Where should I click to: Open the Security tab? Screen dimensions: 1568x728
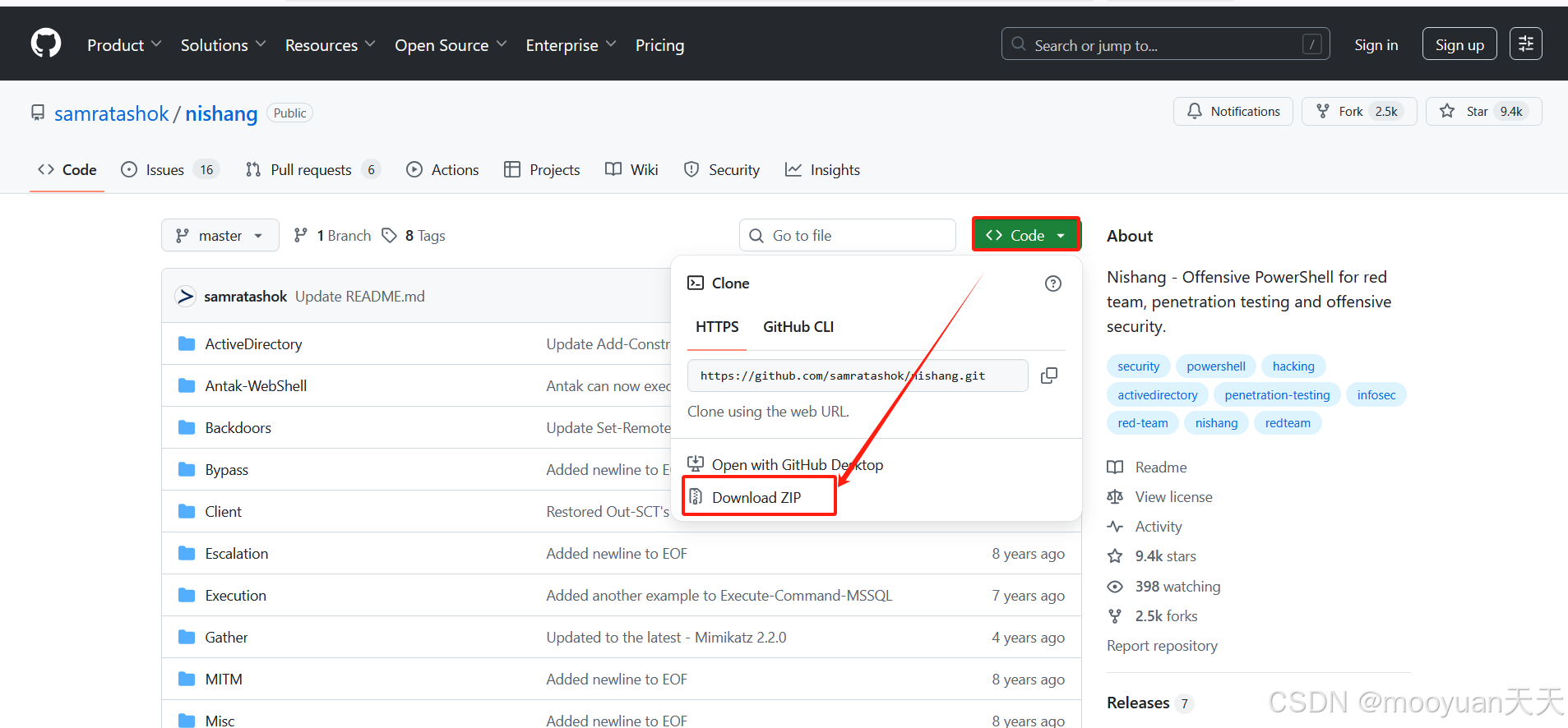point(722,170)
